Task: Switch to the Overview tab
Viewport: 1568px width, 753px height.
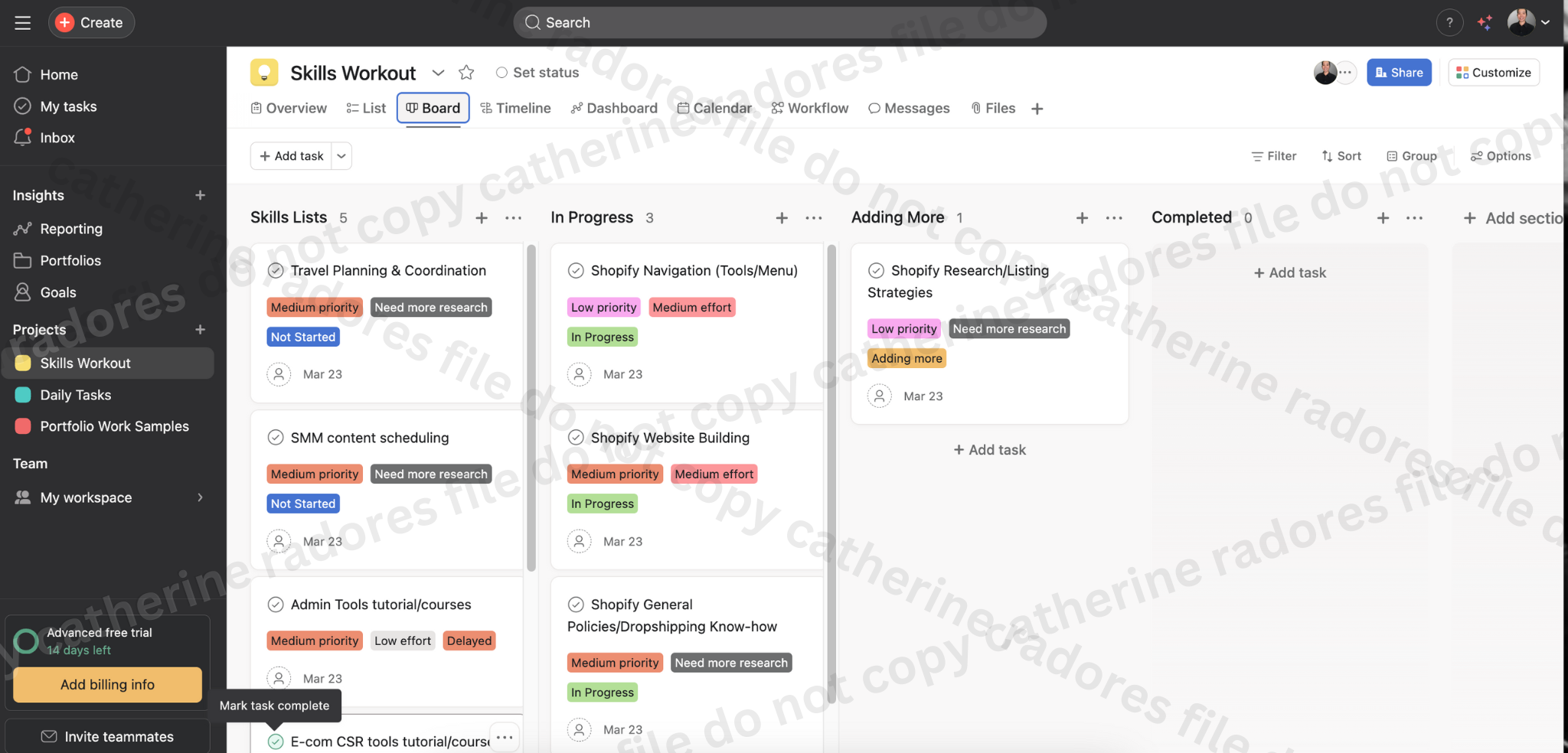Action: pos(289,109)
